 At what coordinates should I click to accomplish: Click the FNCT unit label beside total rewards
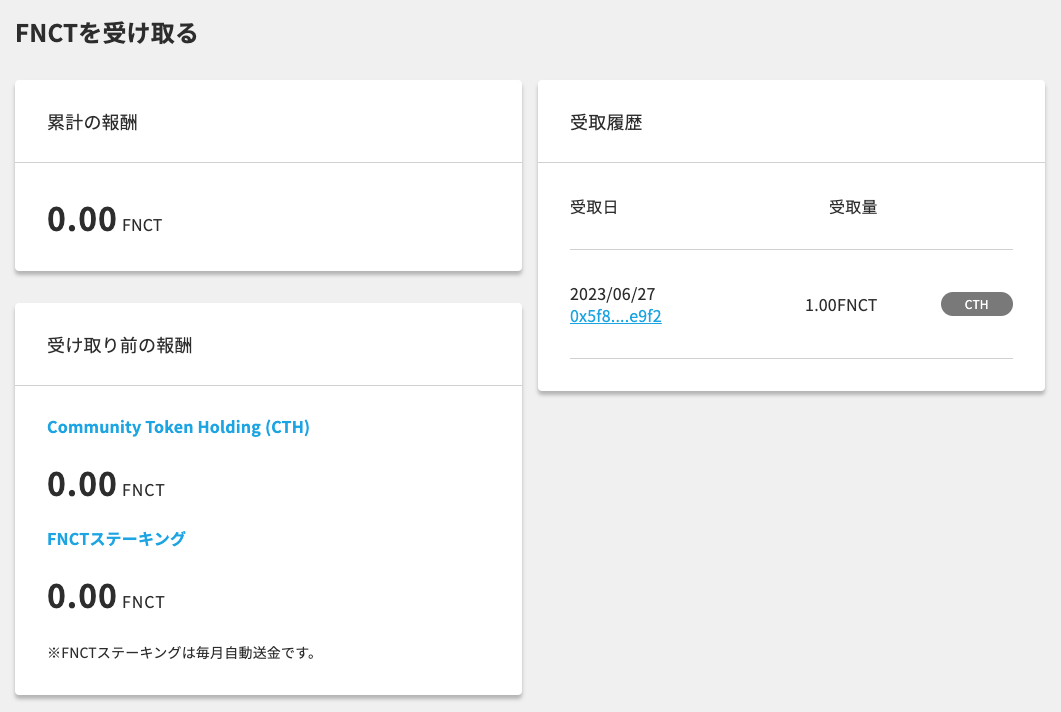[x=142, y=227]
